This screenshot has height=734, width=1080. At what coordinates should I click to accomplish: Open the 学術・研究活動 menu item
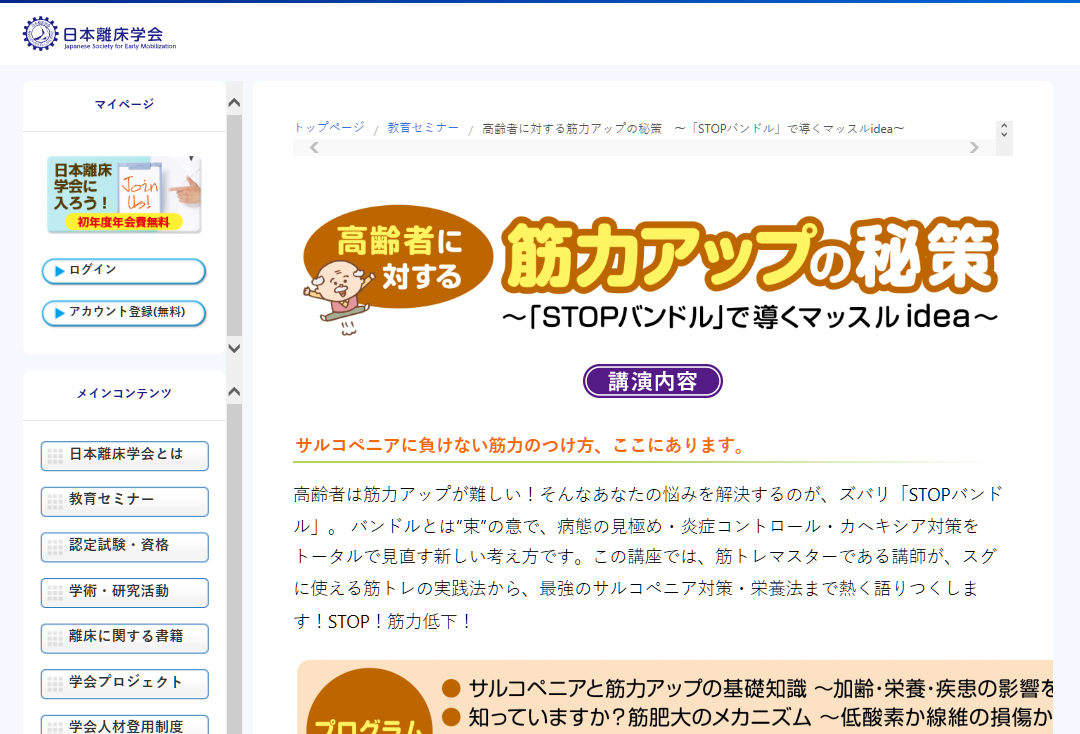tap(125, 592)
